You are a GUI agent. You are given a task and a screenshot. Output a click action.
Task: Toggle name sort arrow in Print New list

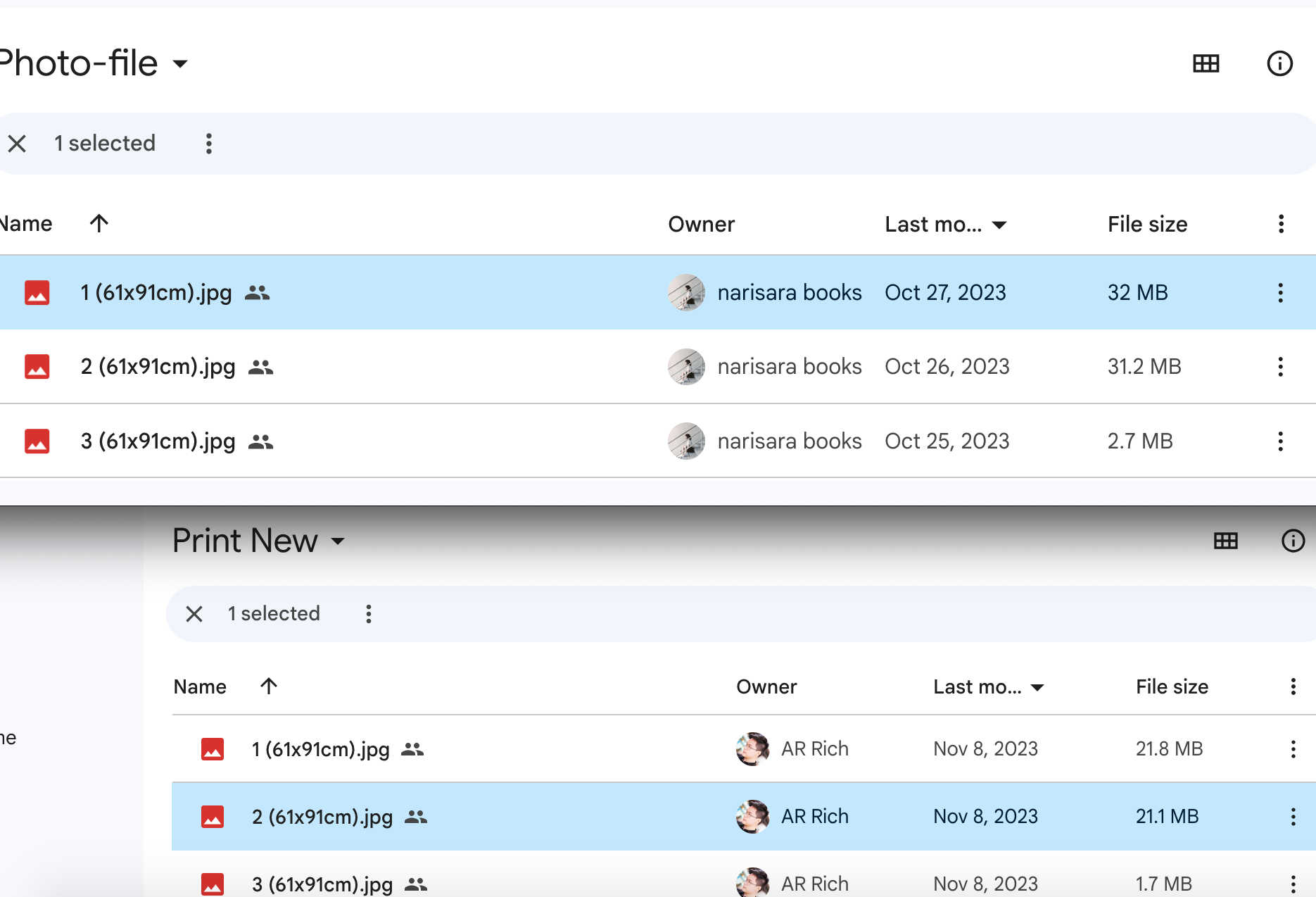tap(269, 686)
